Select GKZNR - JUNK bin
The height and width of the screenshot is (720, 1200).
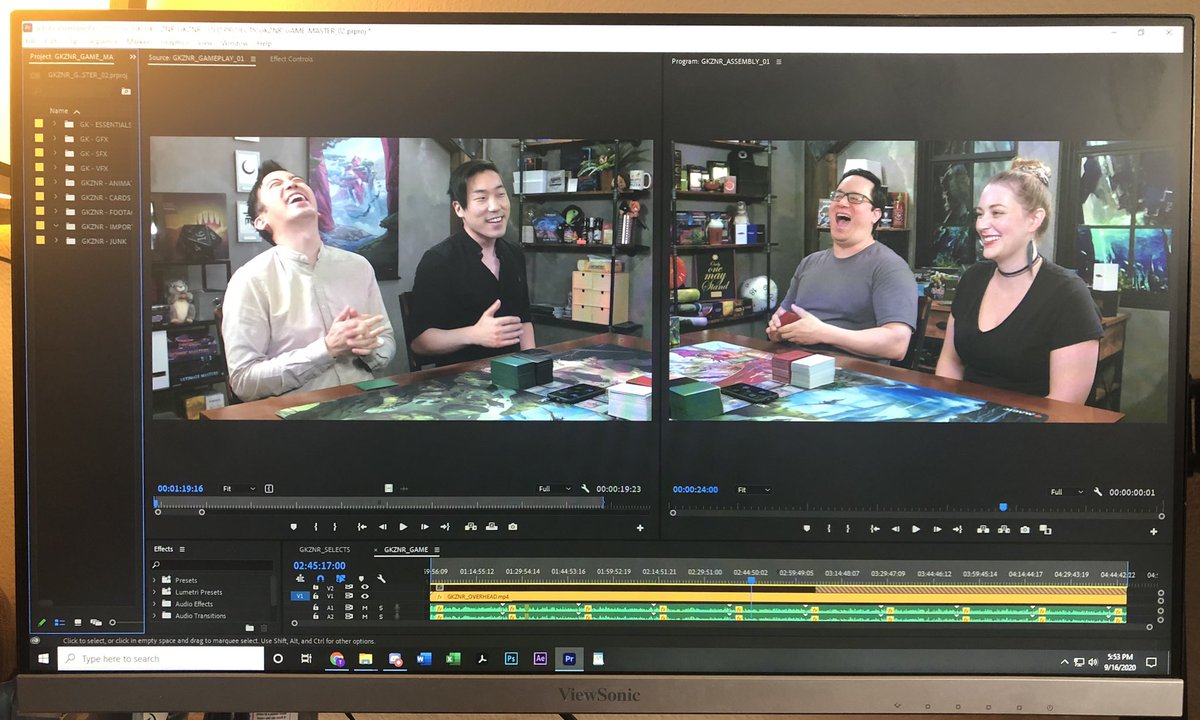pos(104,241)
